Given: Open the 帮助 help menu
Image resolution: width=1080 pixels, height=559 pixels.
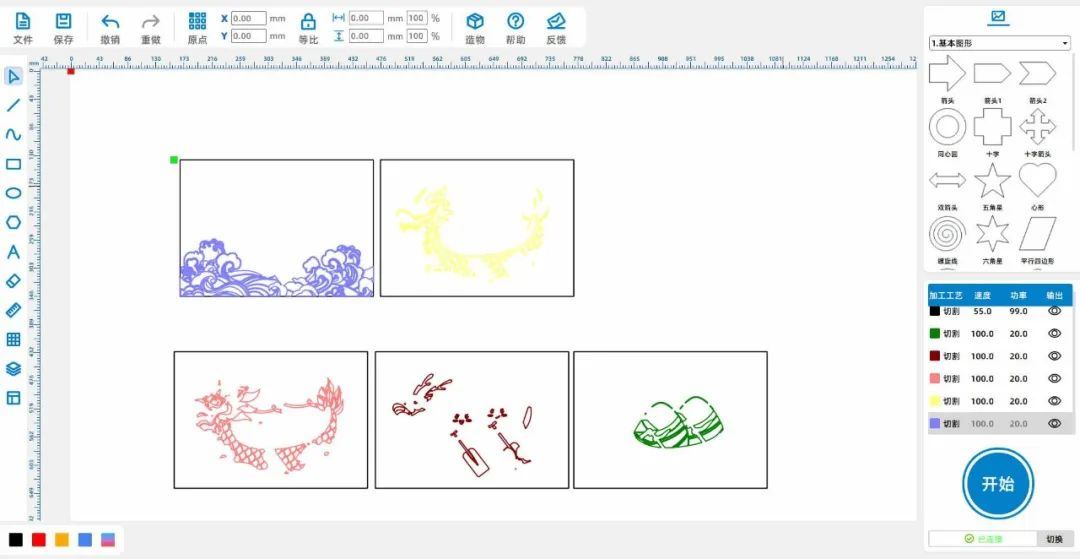Looking at the screenshot, I should tap(515, 28).
